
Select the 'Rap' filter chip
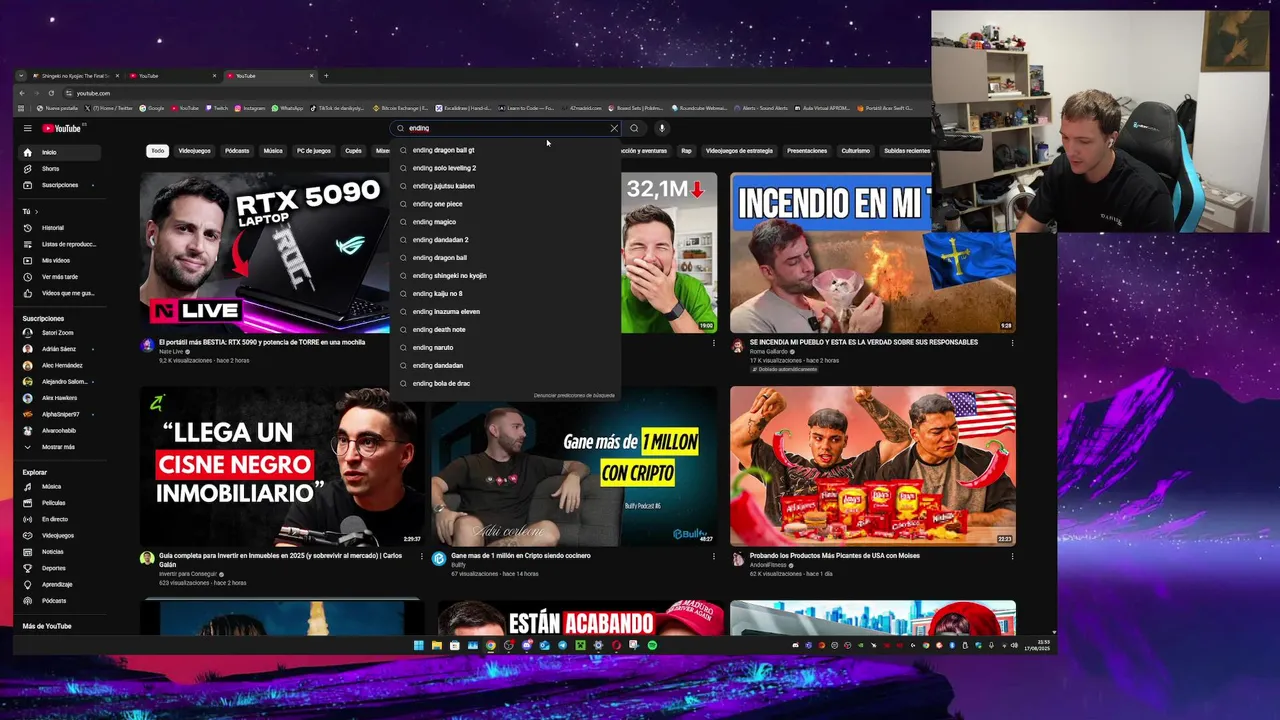click(686, 151)
